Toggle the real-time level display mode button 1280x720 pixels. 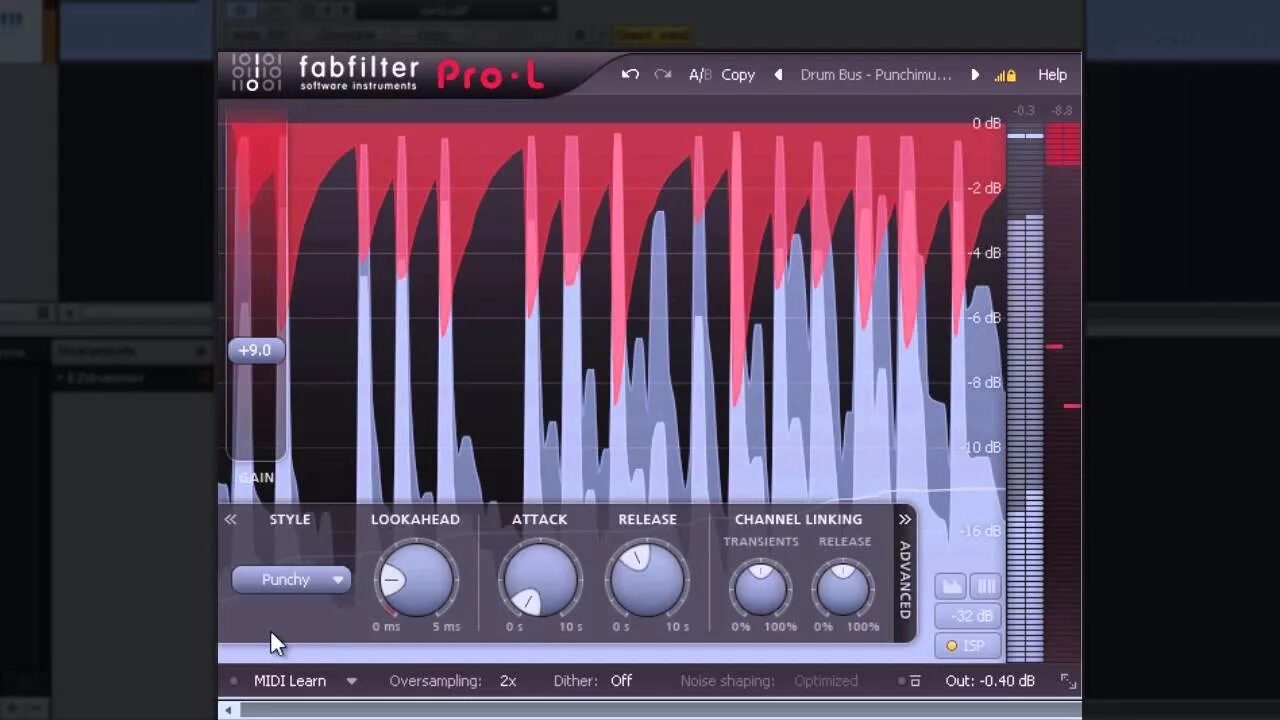point(950,586)
